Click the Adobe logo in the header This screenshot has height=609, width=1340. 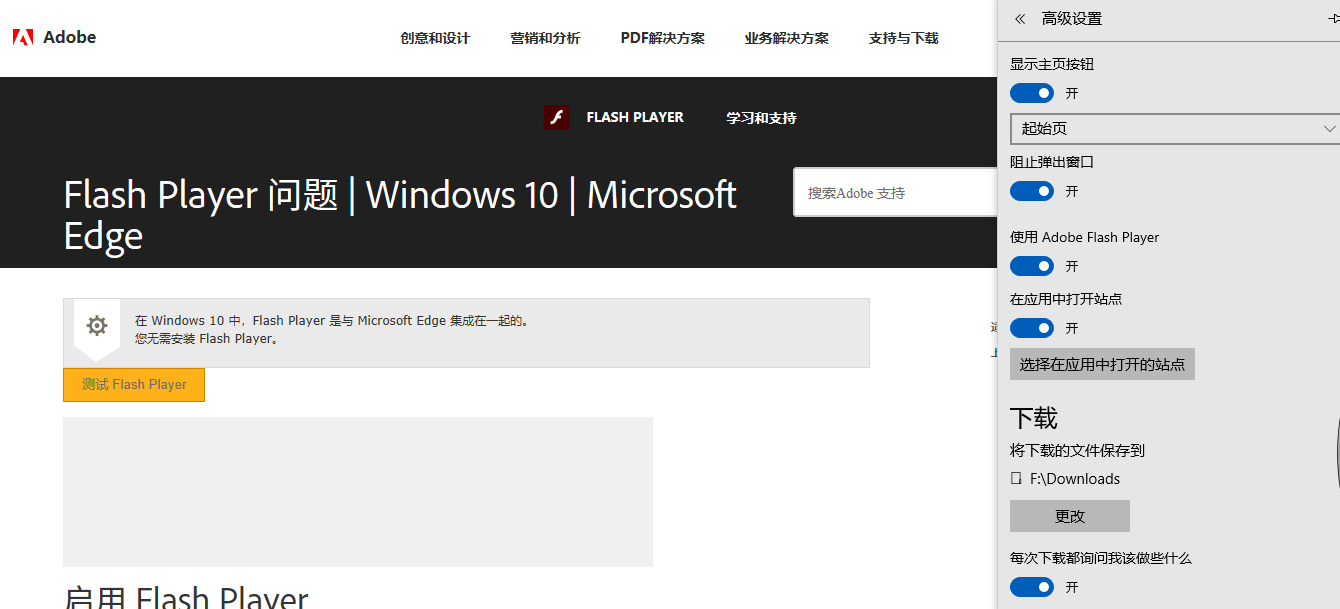(54, 38)
